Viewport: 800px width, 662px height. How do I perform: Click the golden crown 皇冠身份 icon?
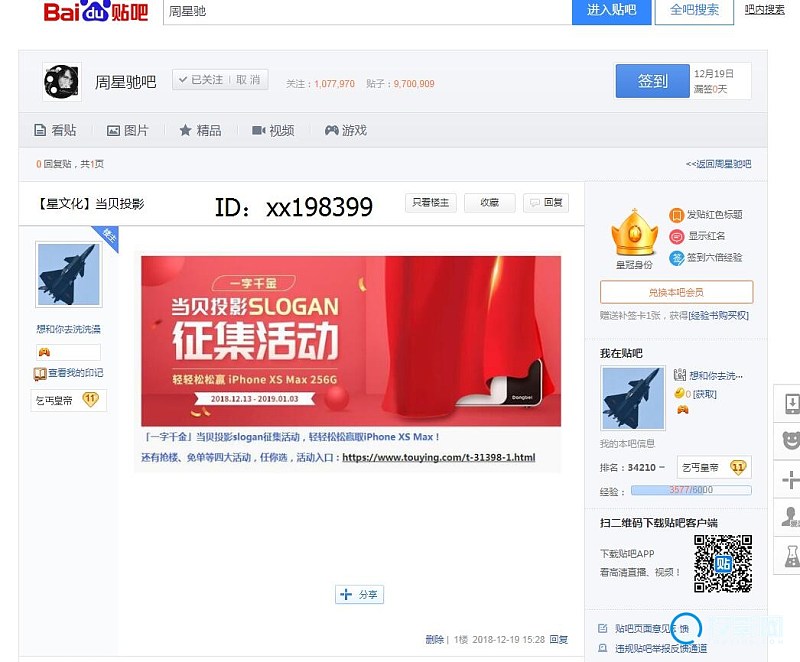tap(634, 233)
